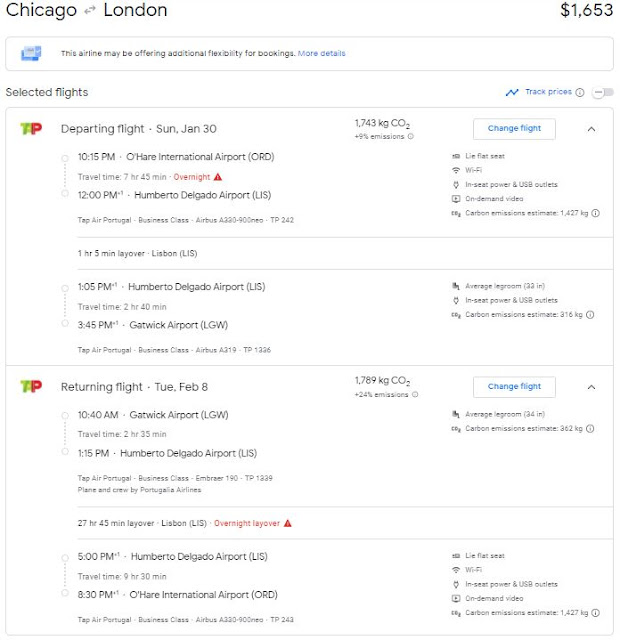Click Change flight for departing flight
Viewport: 620px width, 640px height.
(514, 128)
